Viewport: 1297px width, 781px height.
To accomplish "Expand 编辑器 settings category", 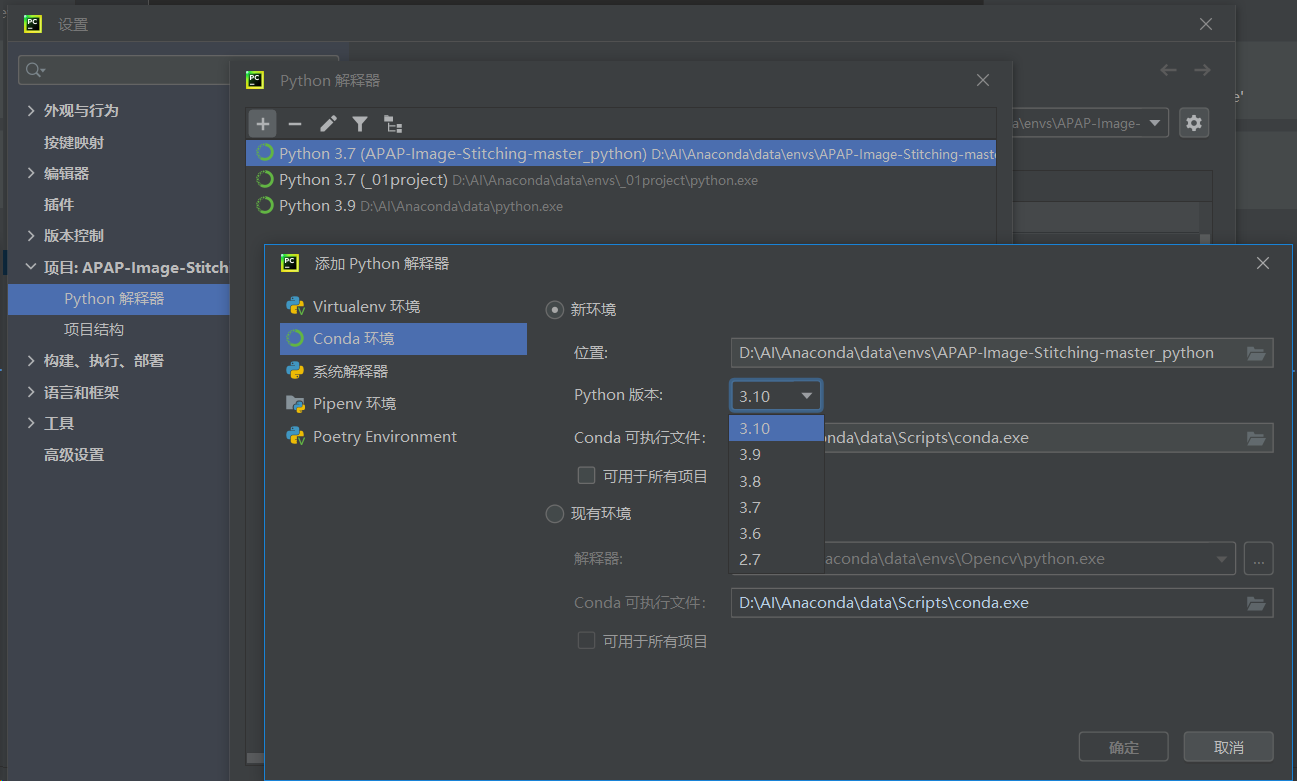I will click(31, 173).
